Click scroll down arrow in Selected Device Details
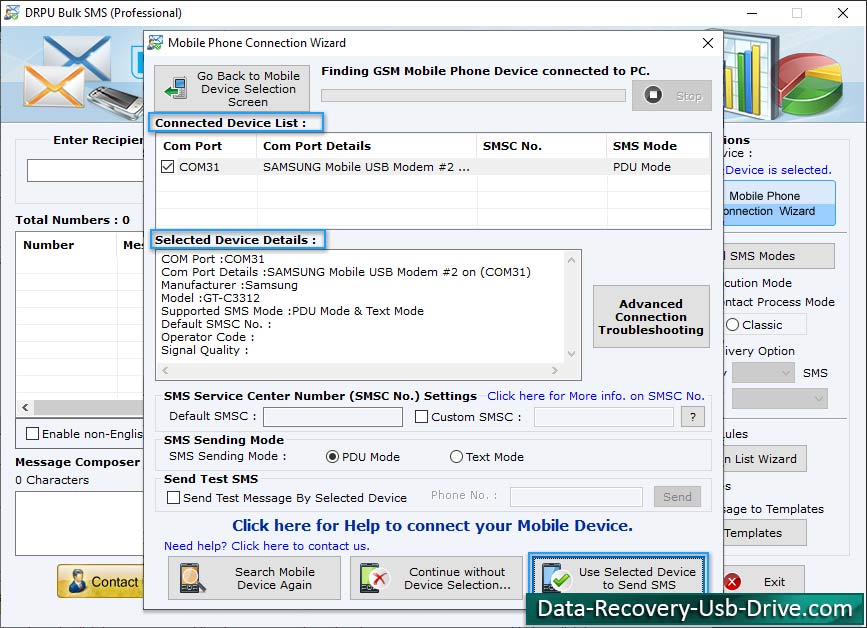867x628 pixels. (571, 354)
